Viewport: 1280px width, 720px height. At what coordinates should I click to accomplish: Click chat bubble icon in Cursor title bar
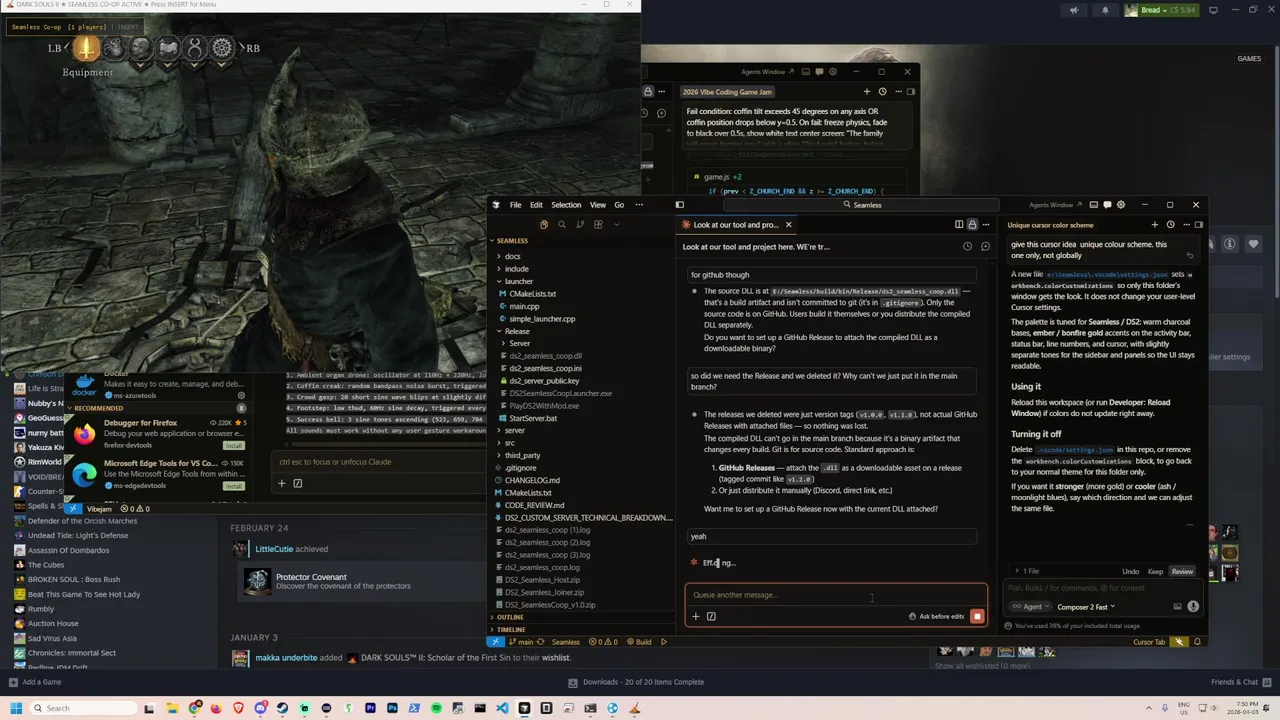pos(1108,205)
